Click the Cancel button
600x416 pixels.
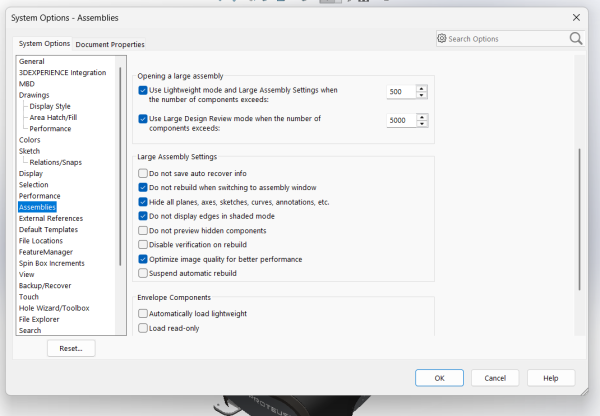tap(495, 378)
